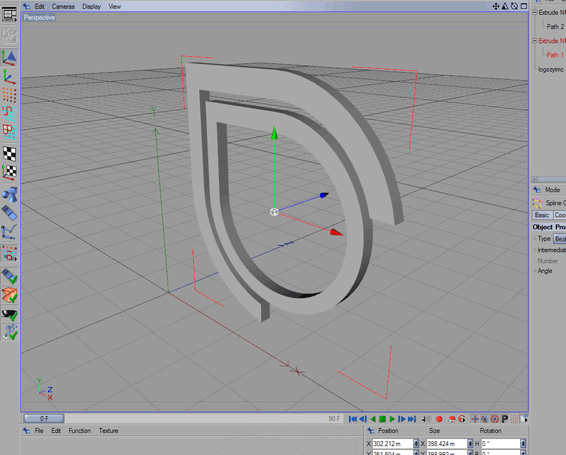Select the Points tool with orange dots
This screenshot has width=566, height=455.
coord(9,95)
